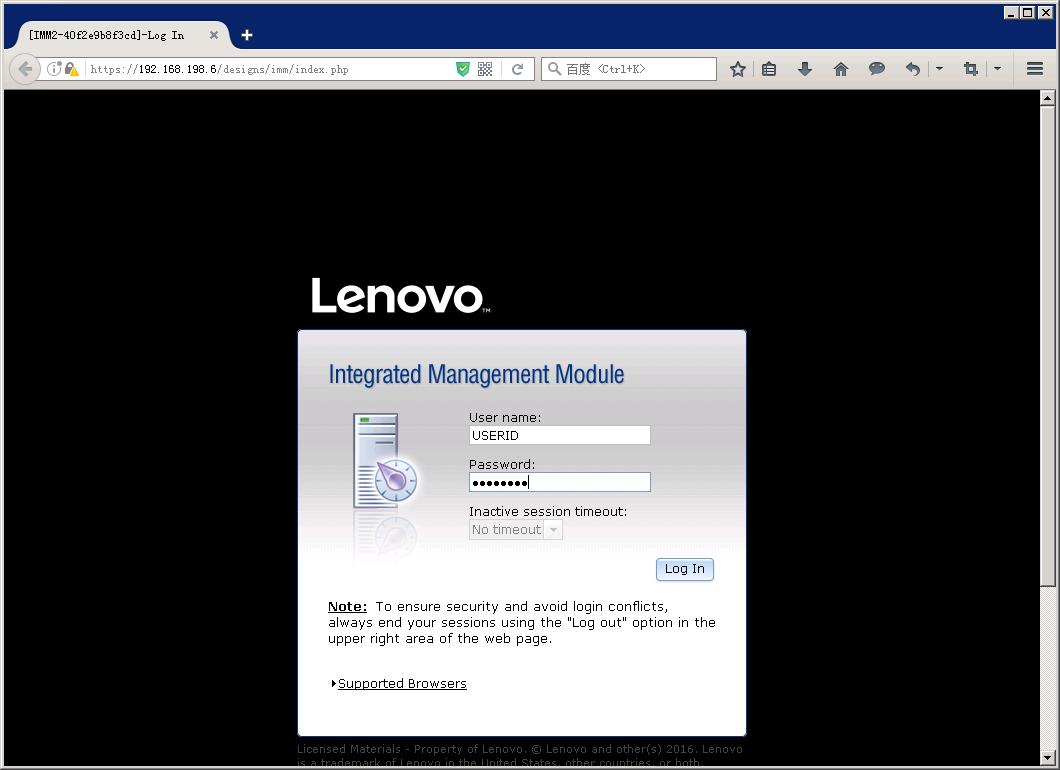Click the green security shield icon
This screenshot has width=1060, height=770.
click(463, 69)
